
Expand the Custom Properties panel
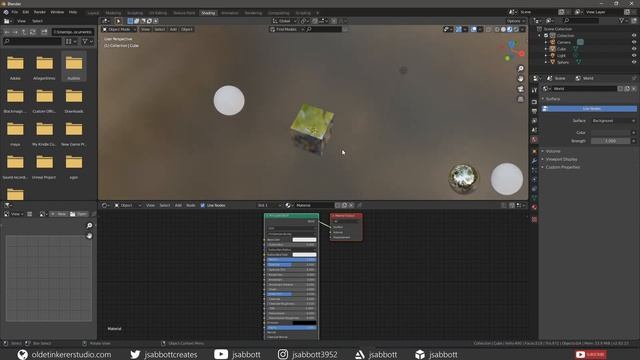point(563,167)
